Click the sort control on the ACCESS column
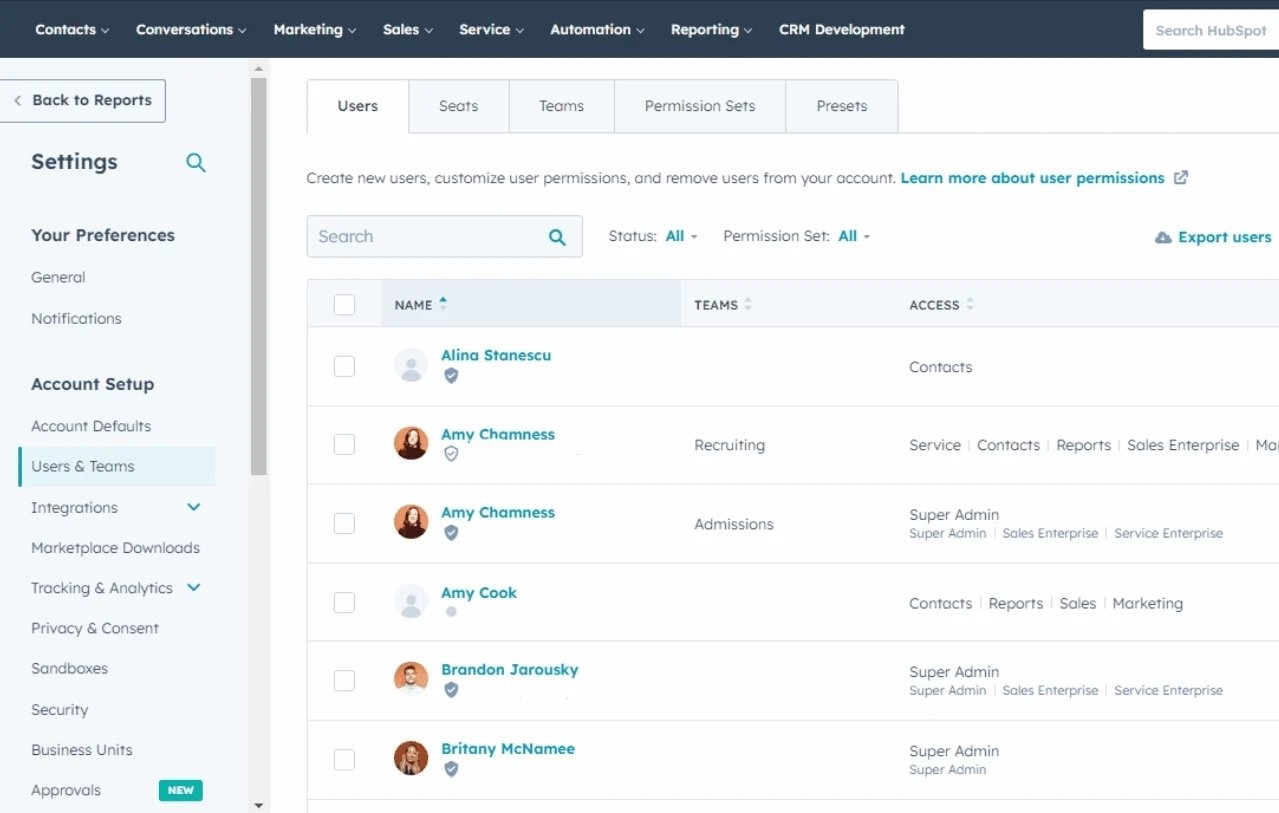This screenshot has height=813, width=1279. point(969,304)
